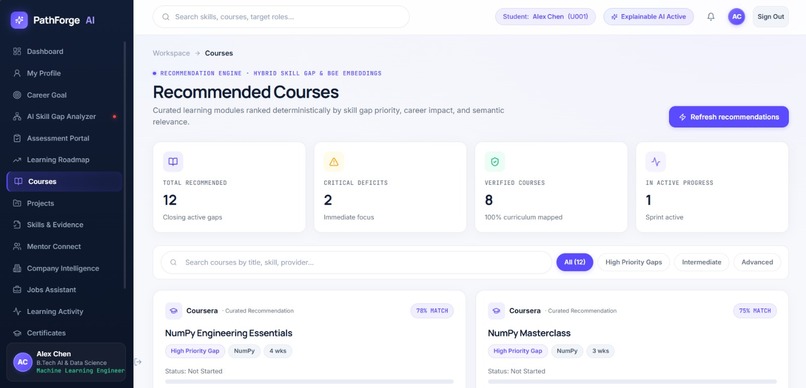
Task: Click the sidebar collapse arrow icon
Action: [138, 362]
